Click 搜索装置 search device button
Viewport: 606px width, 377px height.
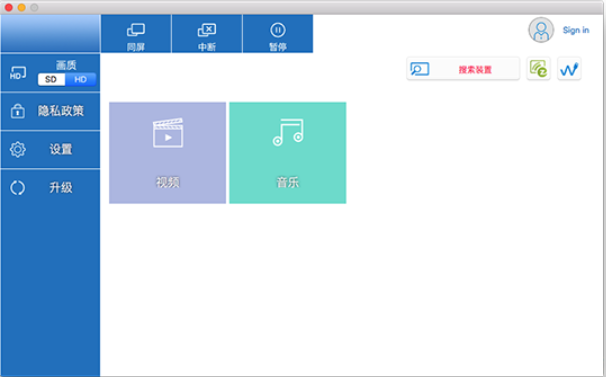[463, 69]
